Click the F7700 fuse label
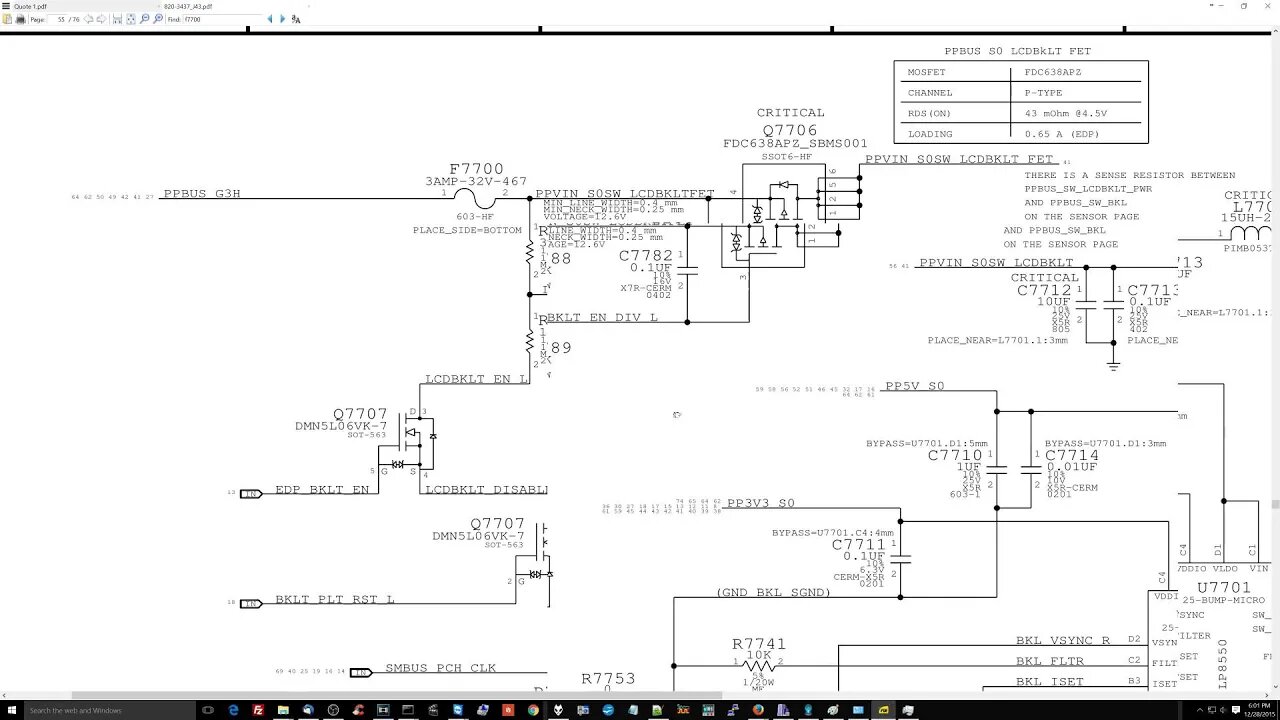The image size is (1280, 720). coord(477,169)
